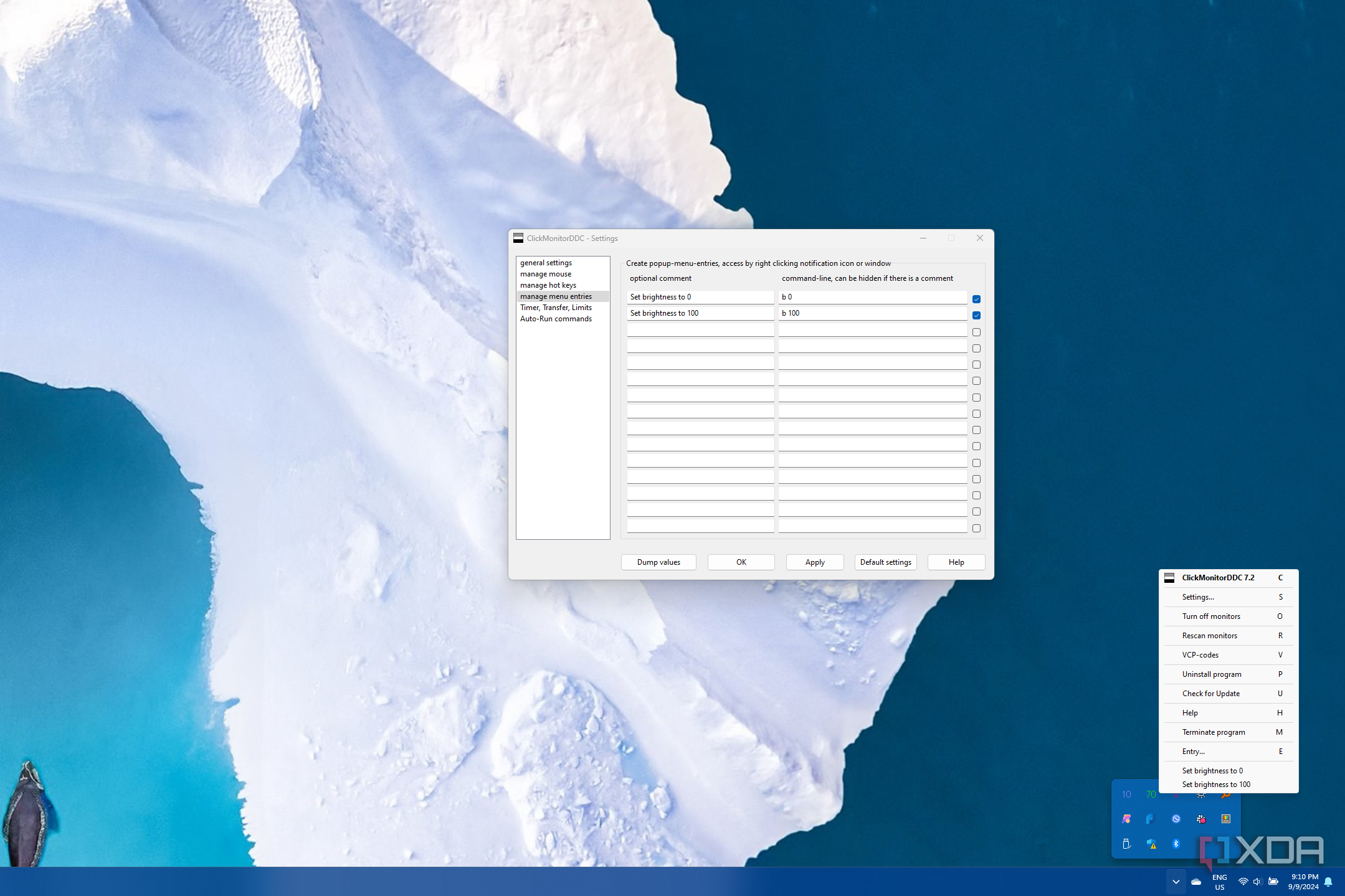Minimize the ClickMonitorDDC Settings window
The image size is (1345, 896).
[923, 238]
